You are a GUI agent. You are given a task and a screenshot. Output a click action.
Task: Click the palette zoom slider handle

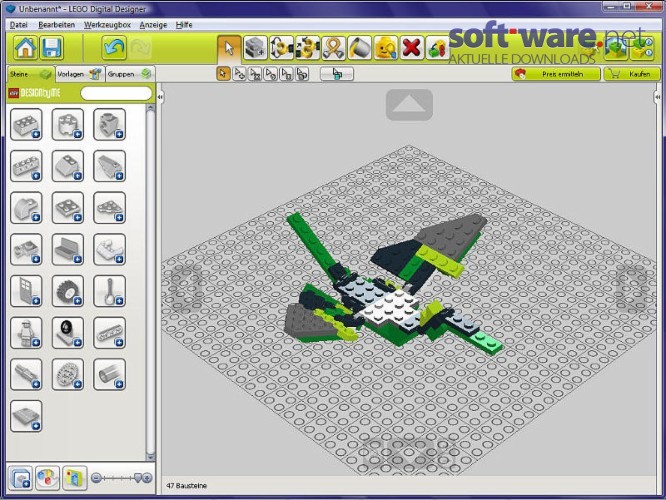coord(138,478)
